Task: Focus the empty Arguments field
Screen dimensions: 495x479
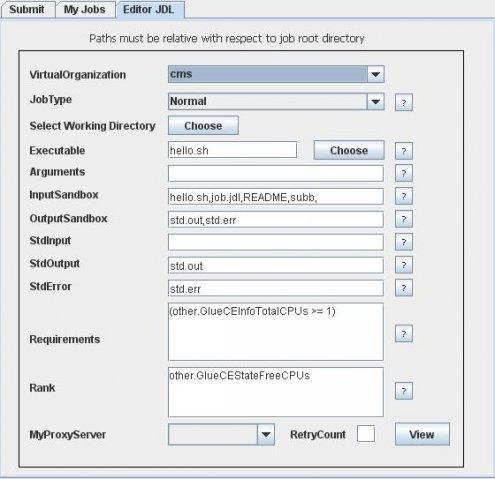Action: tap(276, 173)
